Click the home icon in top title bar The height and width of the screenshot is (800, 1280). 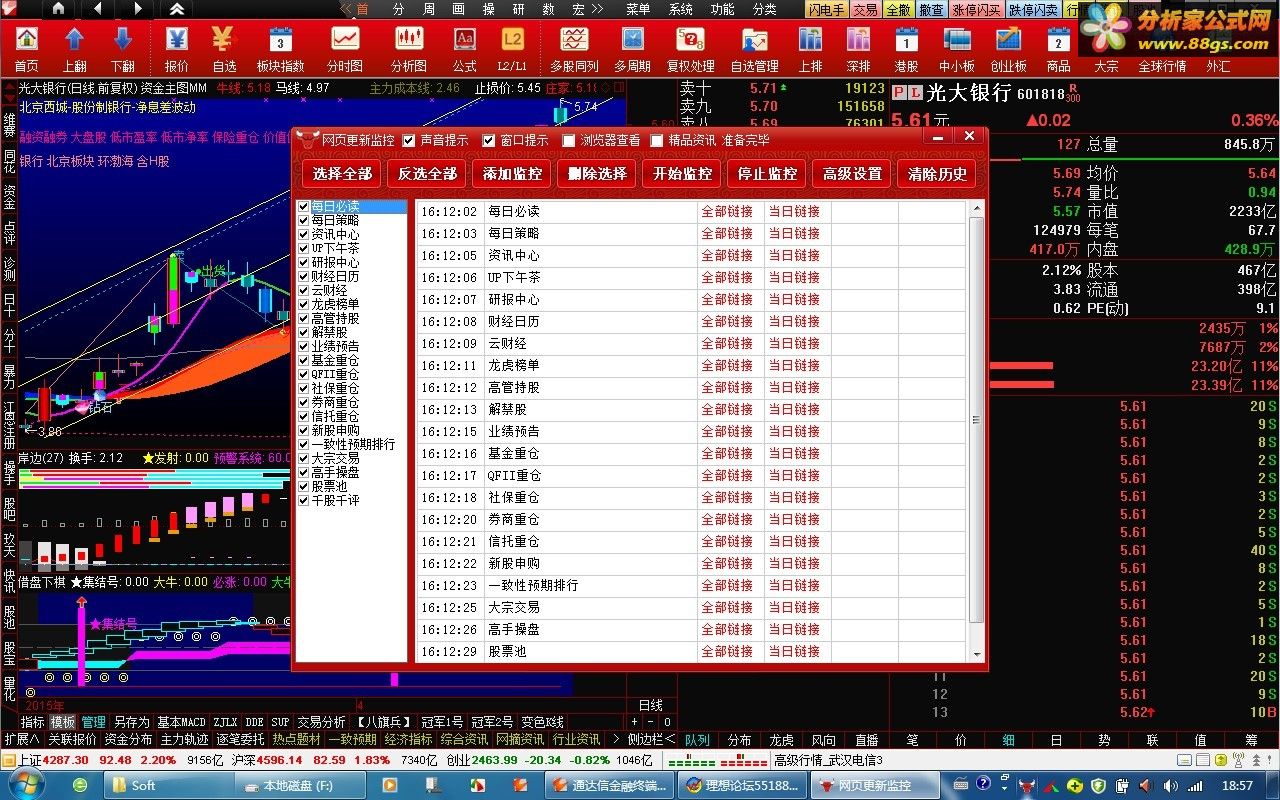tap(57, 9)
